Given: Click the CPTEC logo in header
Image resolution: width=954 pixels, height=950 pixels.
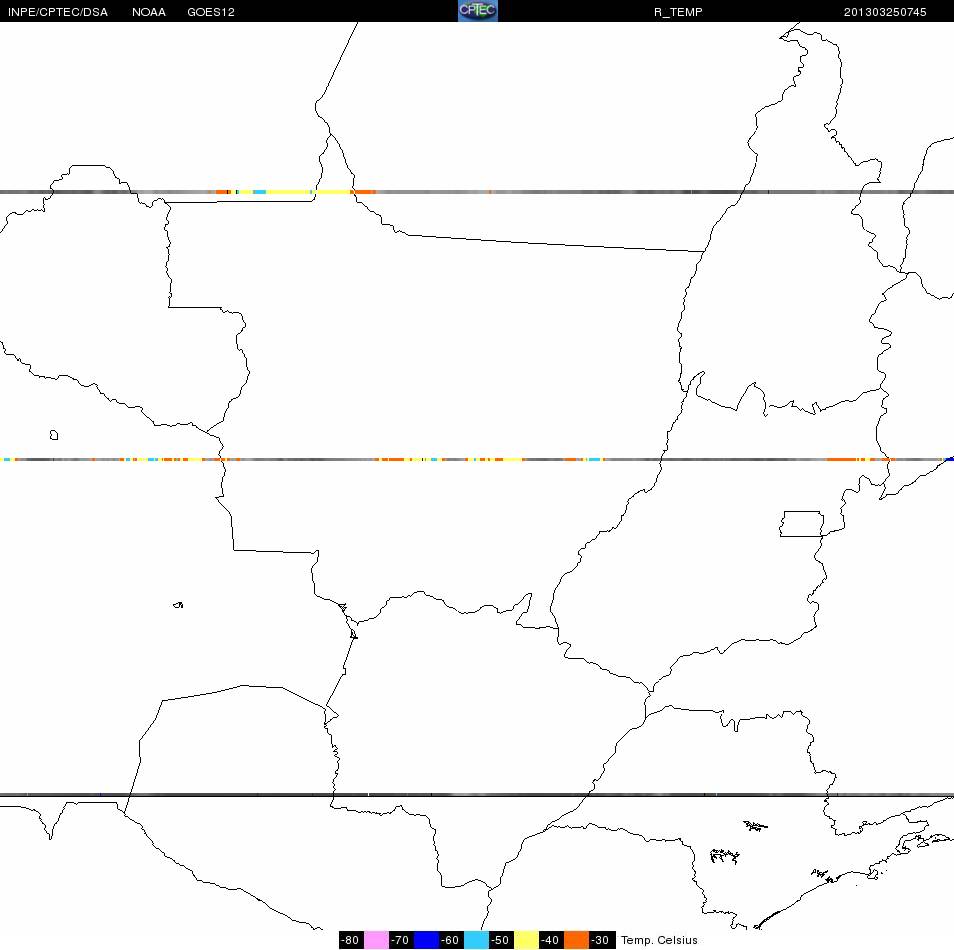Looking at the screenshot, I should tap(478, 10).
